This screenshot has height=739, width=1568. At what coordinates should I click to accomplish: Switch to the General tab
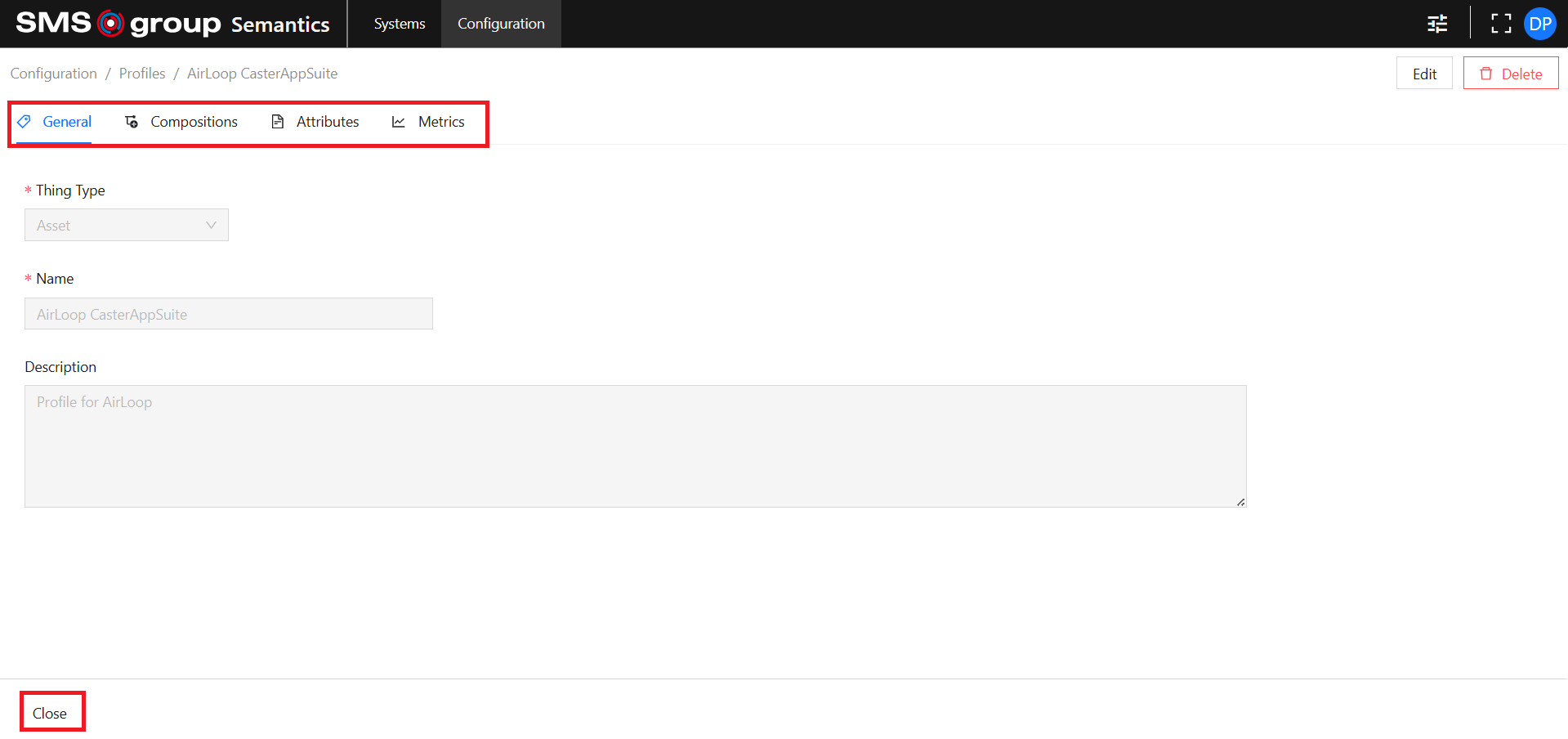(x=55, y=122)
